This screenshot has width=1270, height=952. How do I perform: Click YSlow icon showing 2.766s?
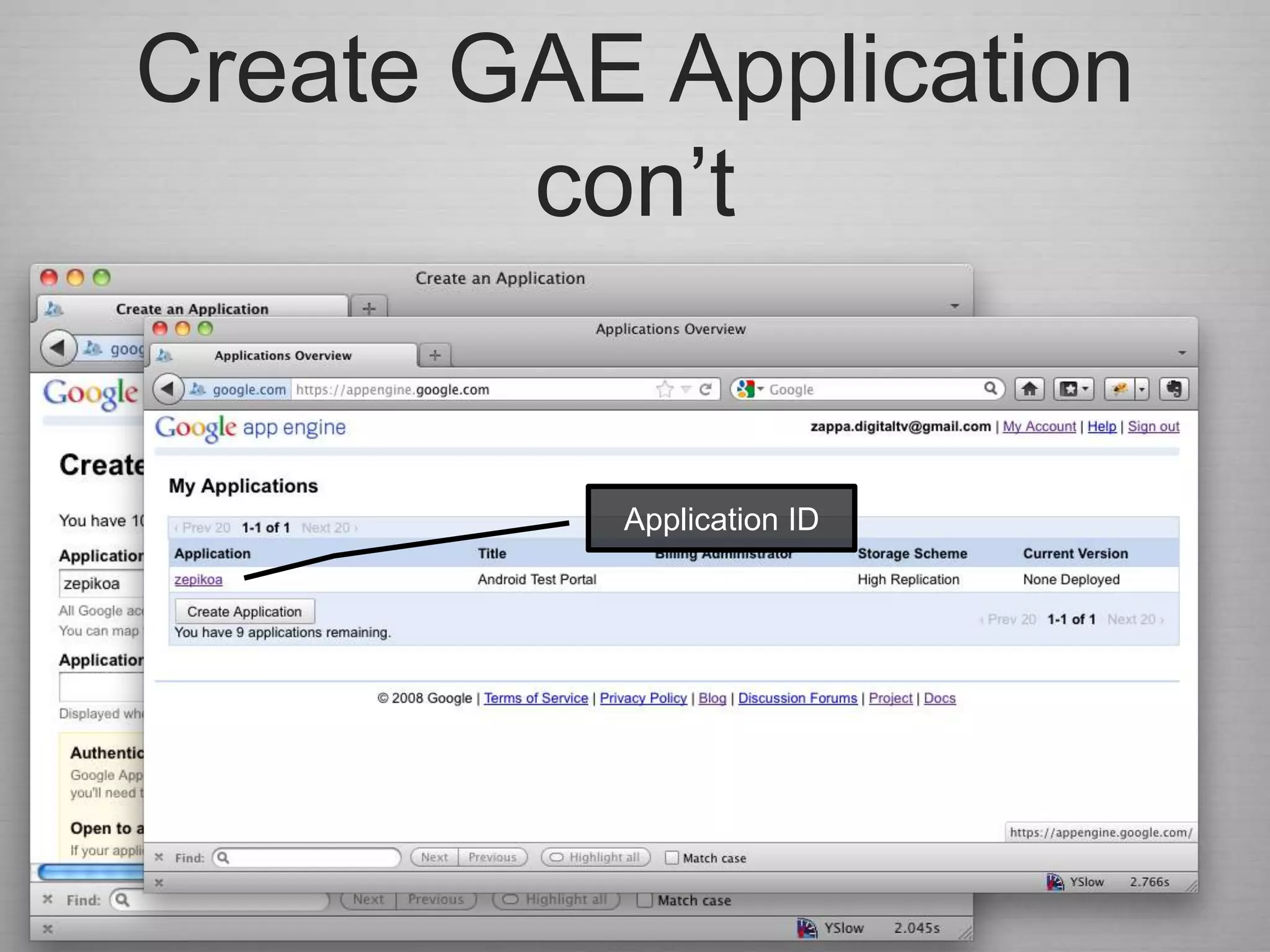1055,881
